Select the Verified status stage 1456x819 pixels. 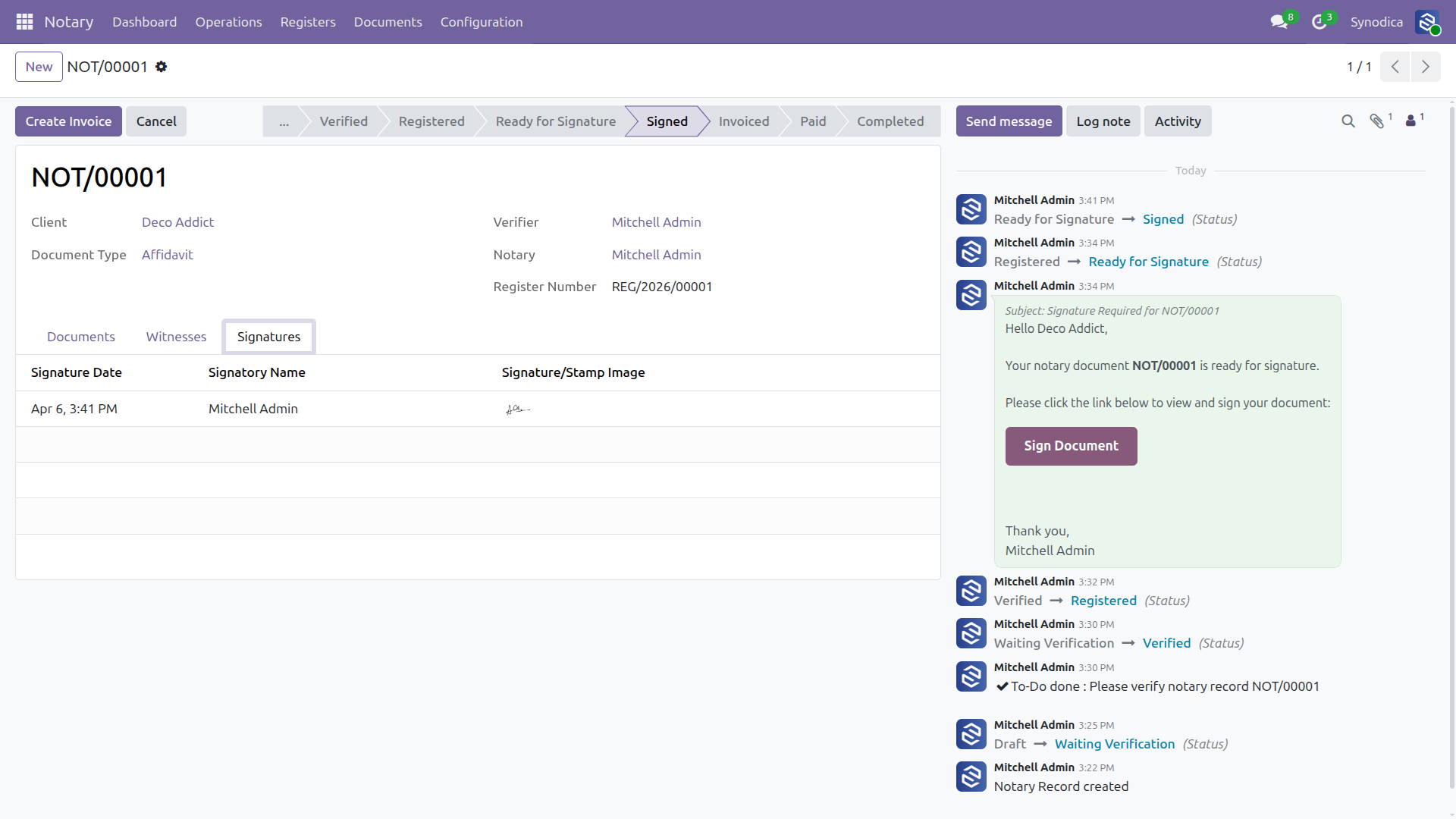(344, 121)
